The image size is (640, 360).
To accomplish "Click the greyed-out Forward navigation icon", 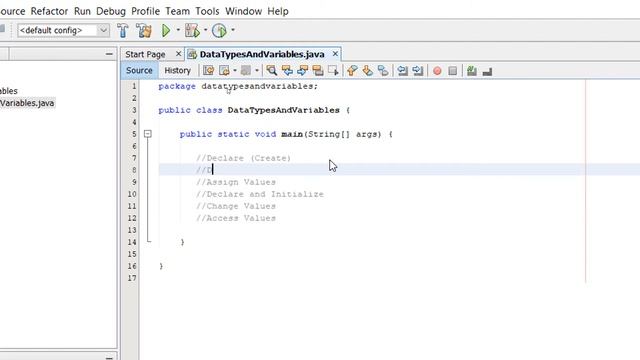I will tap(246, 71).
